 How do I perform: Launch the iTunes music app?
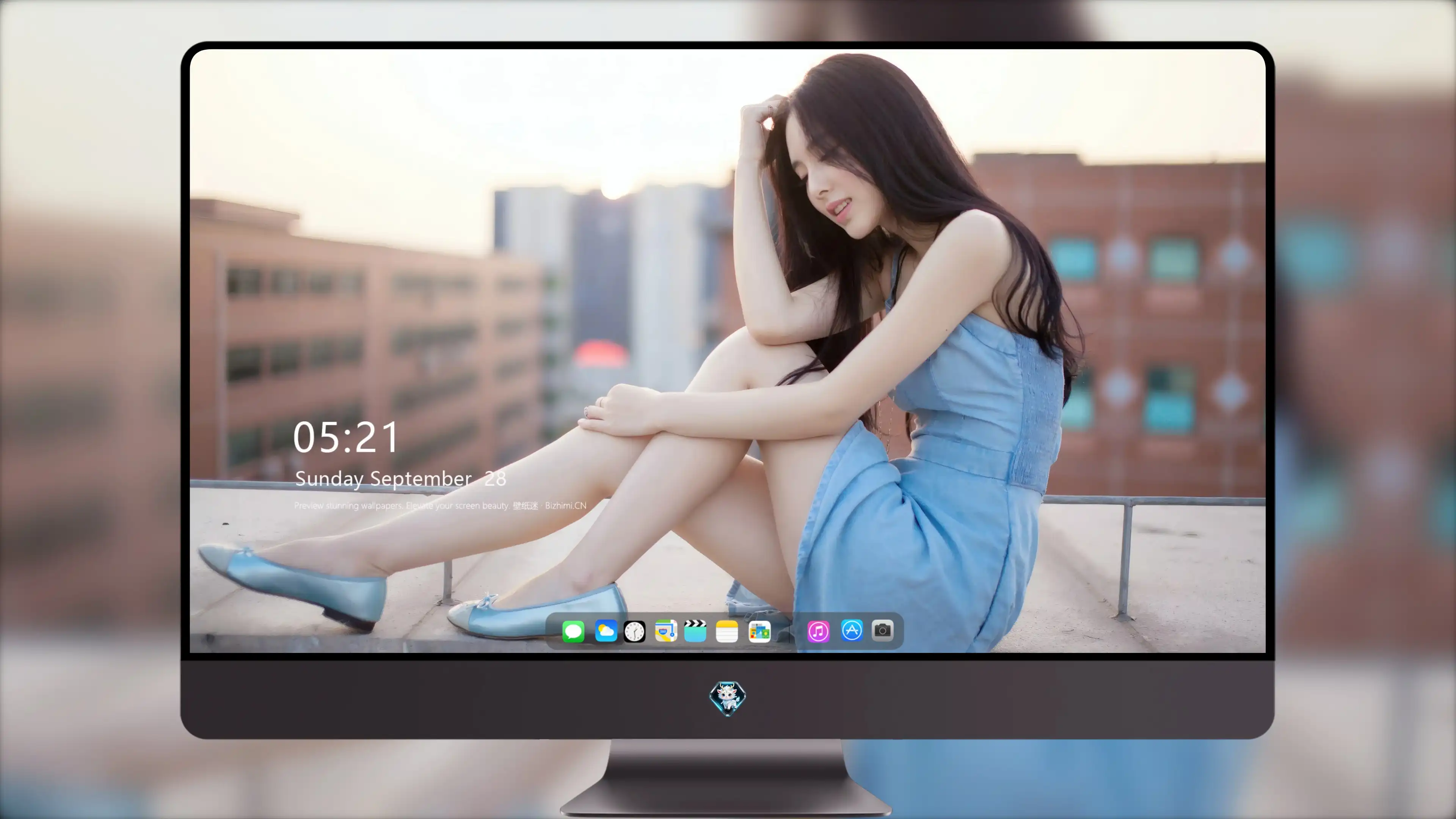coord(819,631)
